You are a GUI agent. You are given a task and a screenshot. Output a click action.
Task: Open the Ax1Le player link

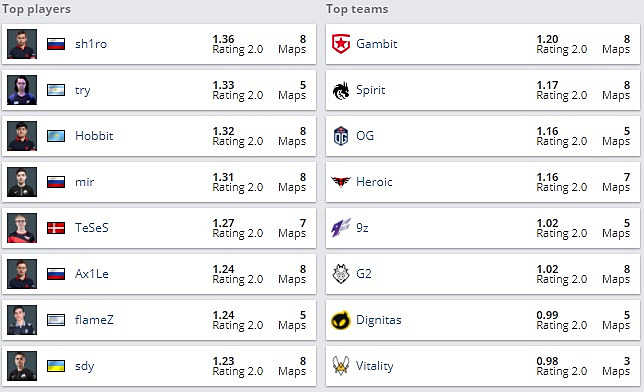92,274
